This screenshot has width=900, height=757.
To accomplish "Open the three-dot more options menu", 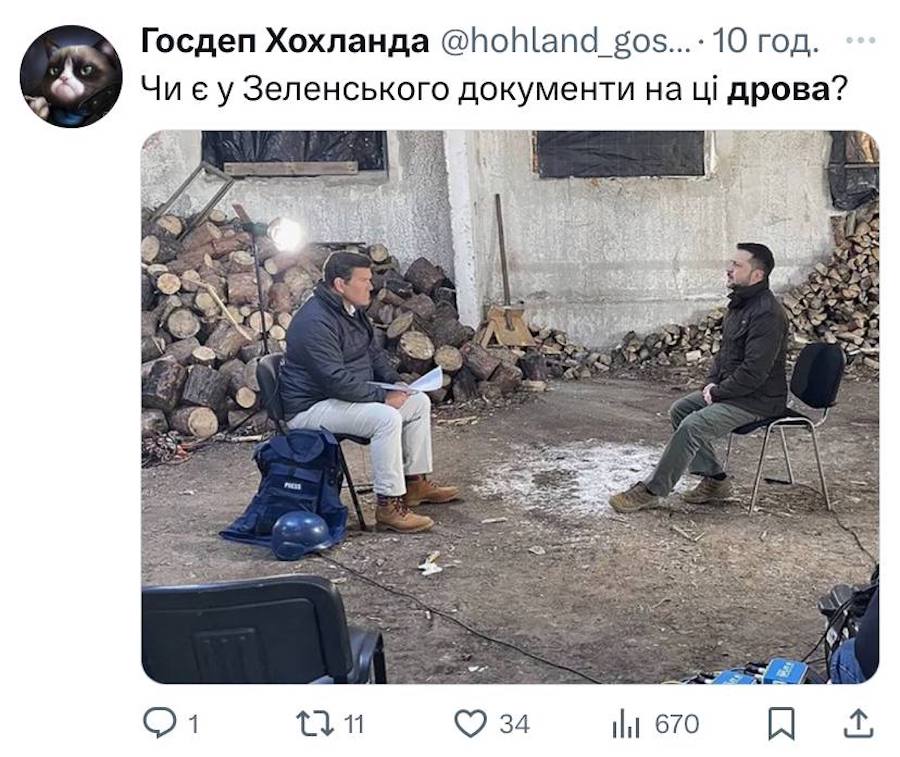I will click(861, 41).
